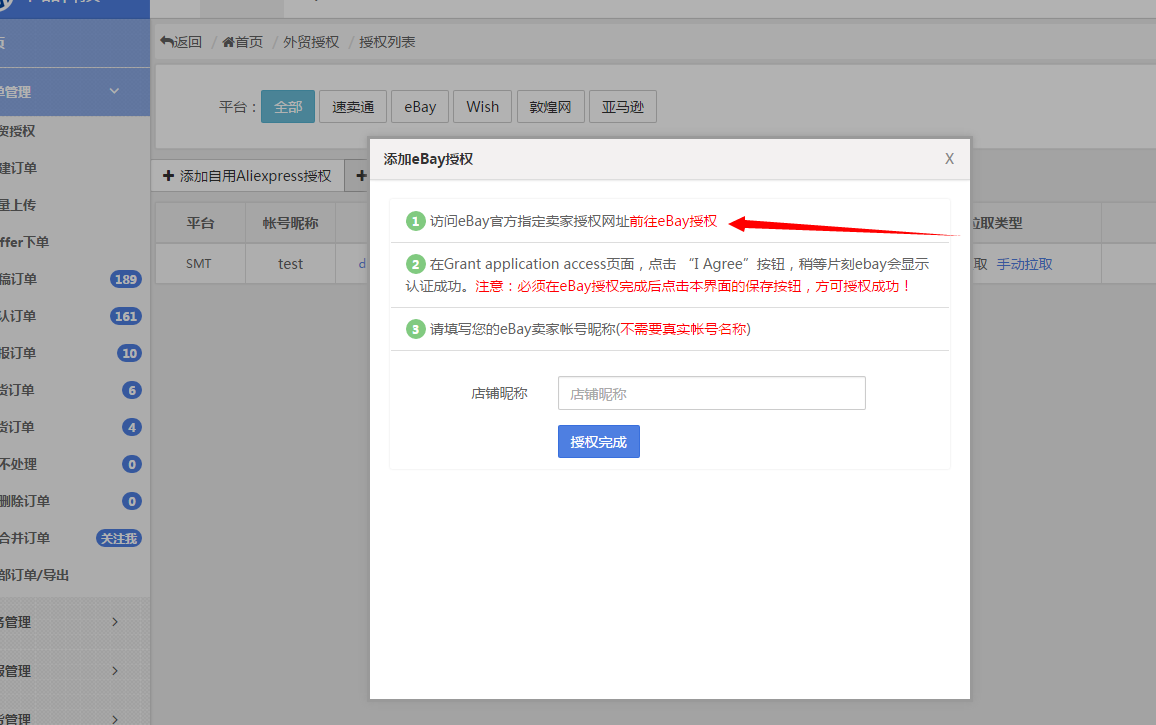Click the 店铺昵称 input field
The height and width of the screenshot is (725, 1156).
(711, 394)
